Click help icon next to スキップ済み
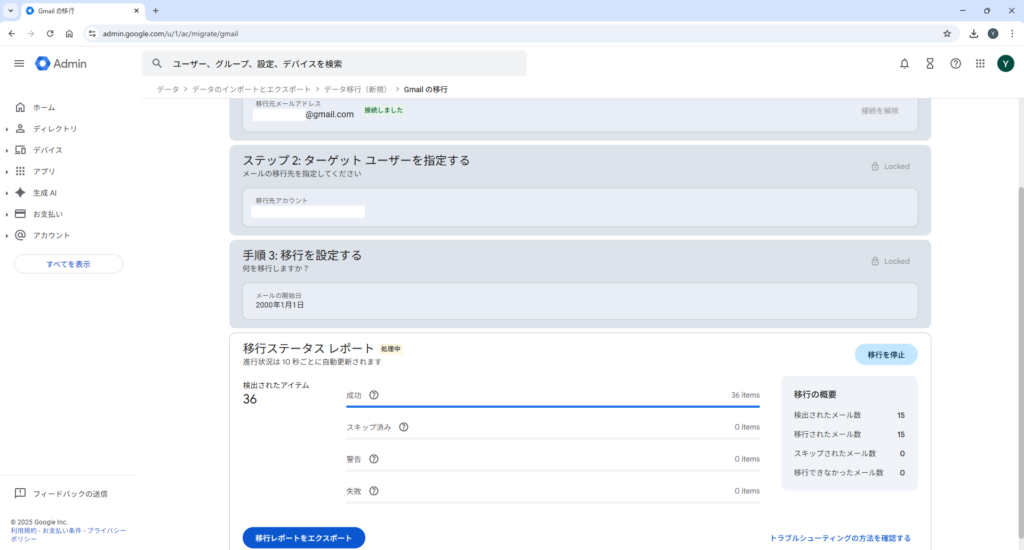Screen dimensions: 1024x550 (404, 427)
